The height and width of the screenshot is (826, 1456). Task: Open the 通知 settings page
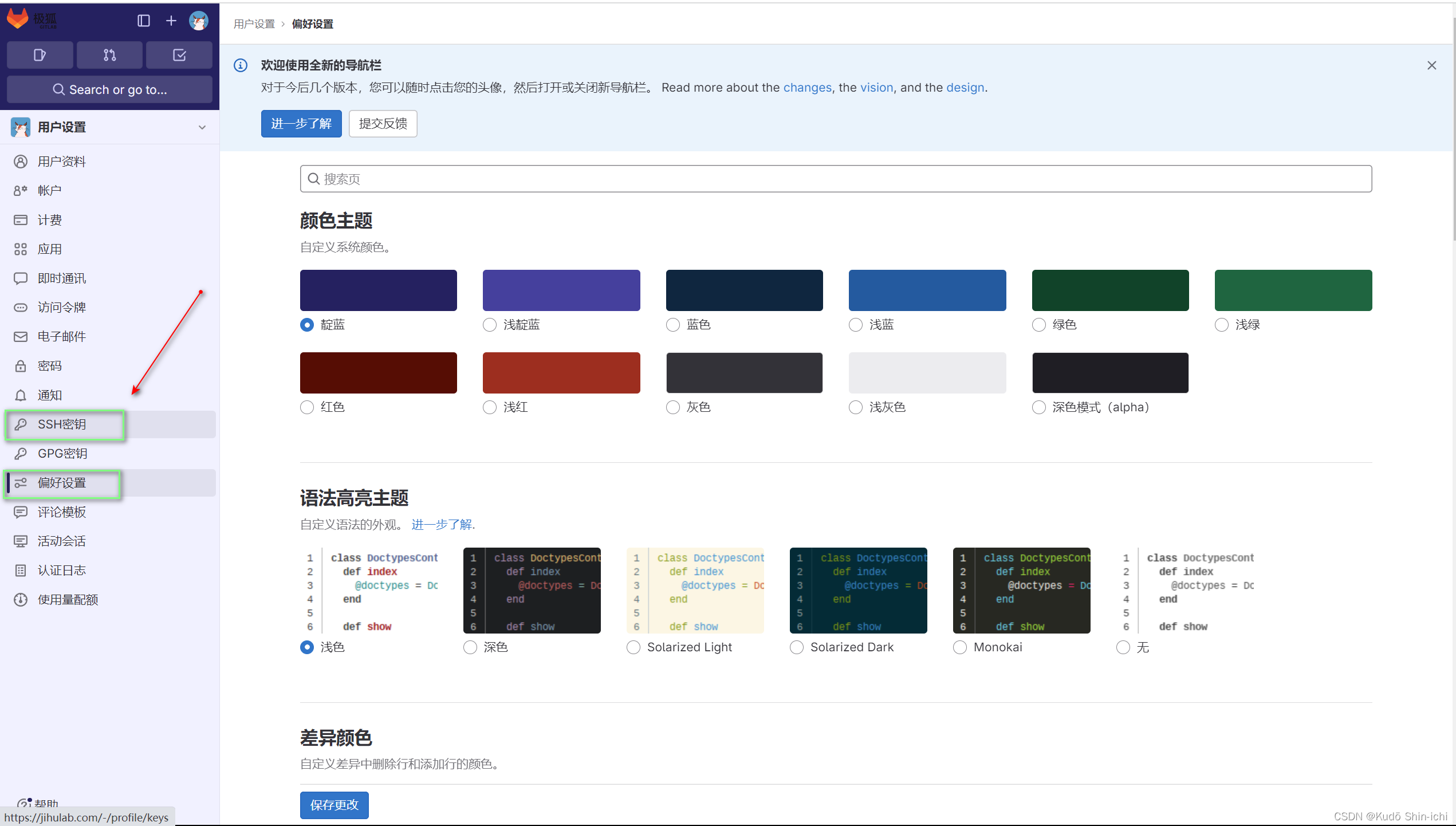(49, 395)
